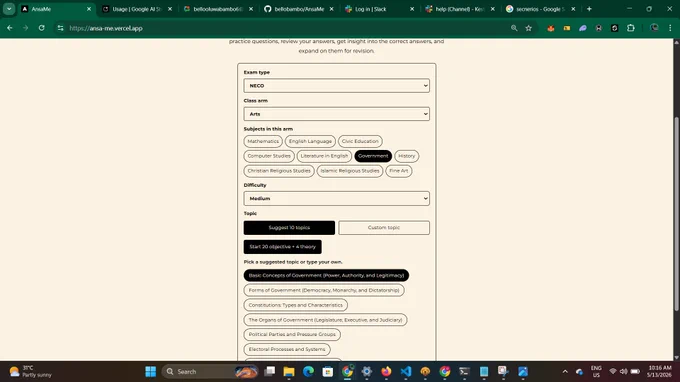Close the Usage Google AI Studio tab

click(170, 9)
